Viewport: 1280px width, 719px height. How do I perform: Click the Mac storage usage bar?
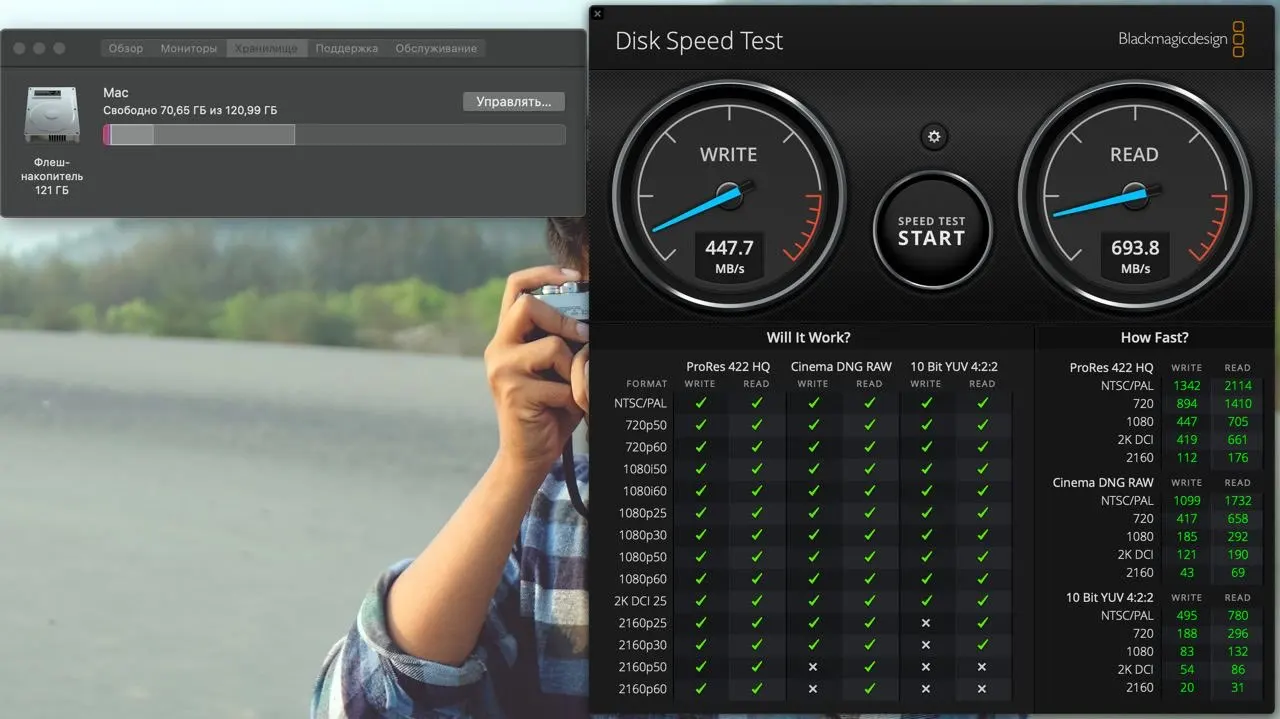pos(334,135)
